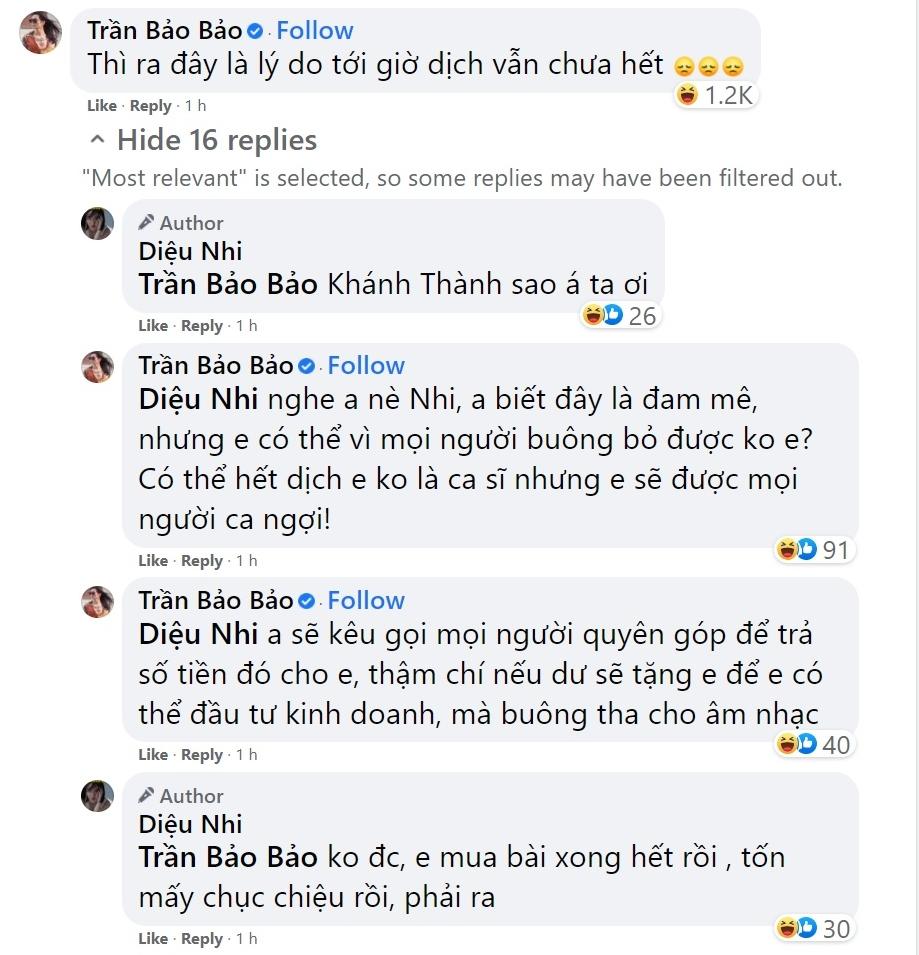Open Diệu Nhi's profile from her reply name
Image resolution: width=919 pixels, height=955 pixels.
pyautogui.click(x=190, y=252)
